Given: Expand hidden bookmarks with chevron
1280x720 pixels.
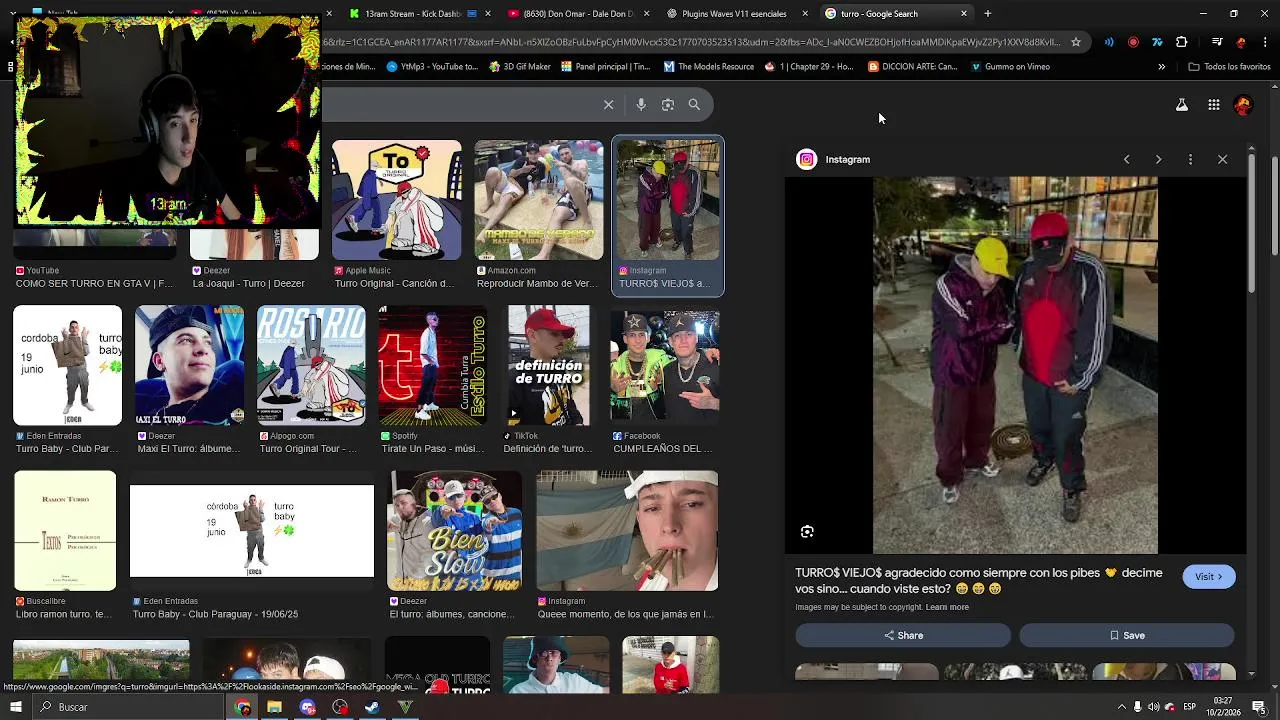Looking at the screenshot, I should (x=1161, y=67).
